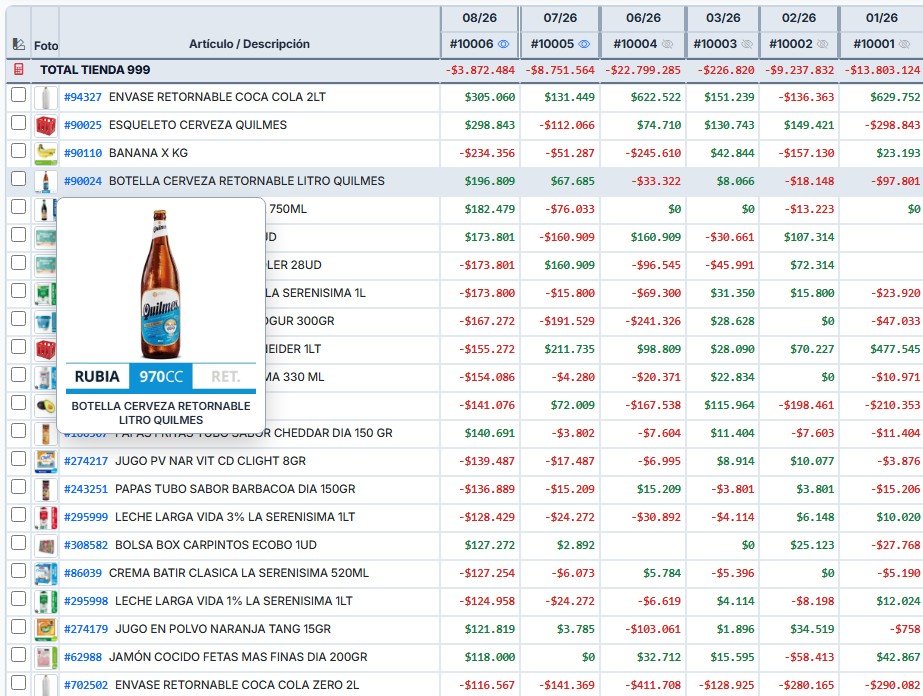Select column header date 08/26
Viewport: 923px width, 696px height.
coord(479,18)
